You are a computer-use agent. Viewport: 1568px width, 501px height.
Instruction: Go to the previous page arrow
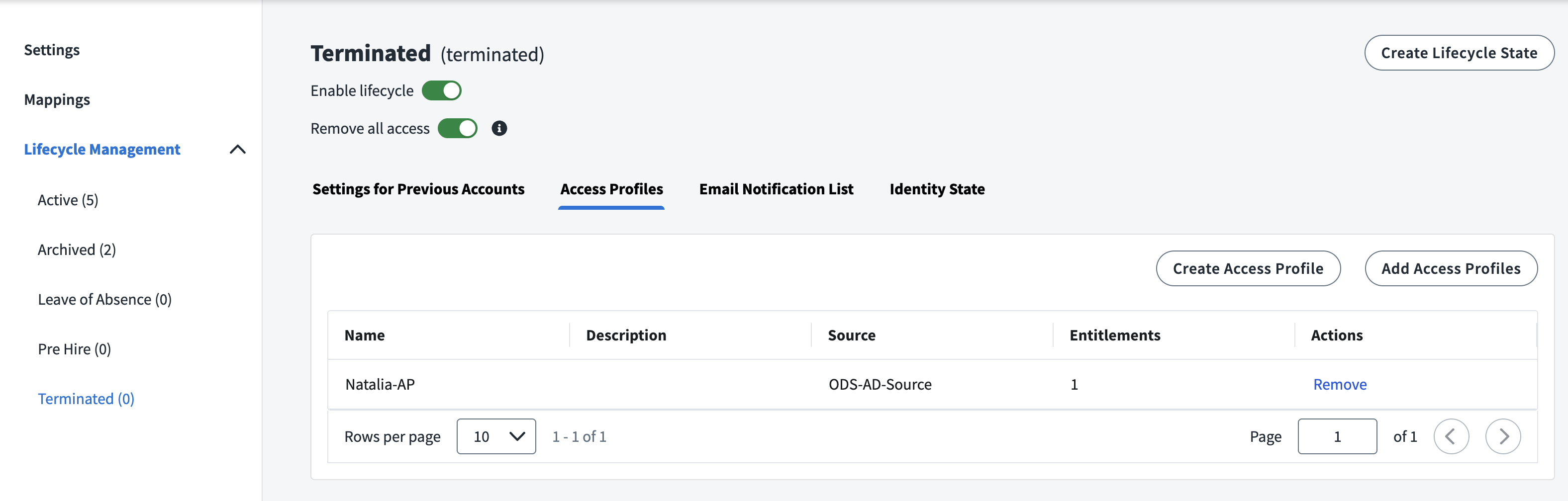tap(1451, 436)
